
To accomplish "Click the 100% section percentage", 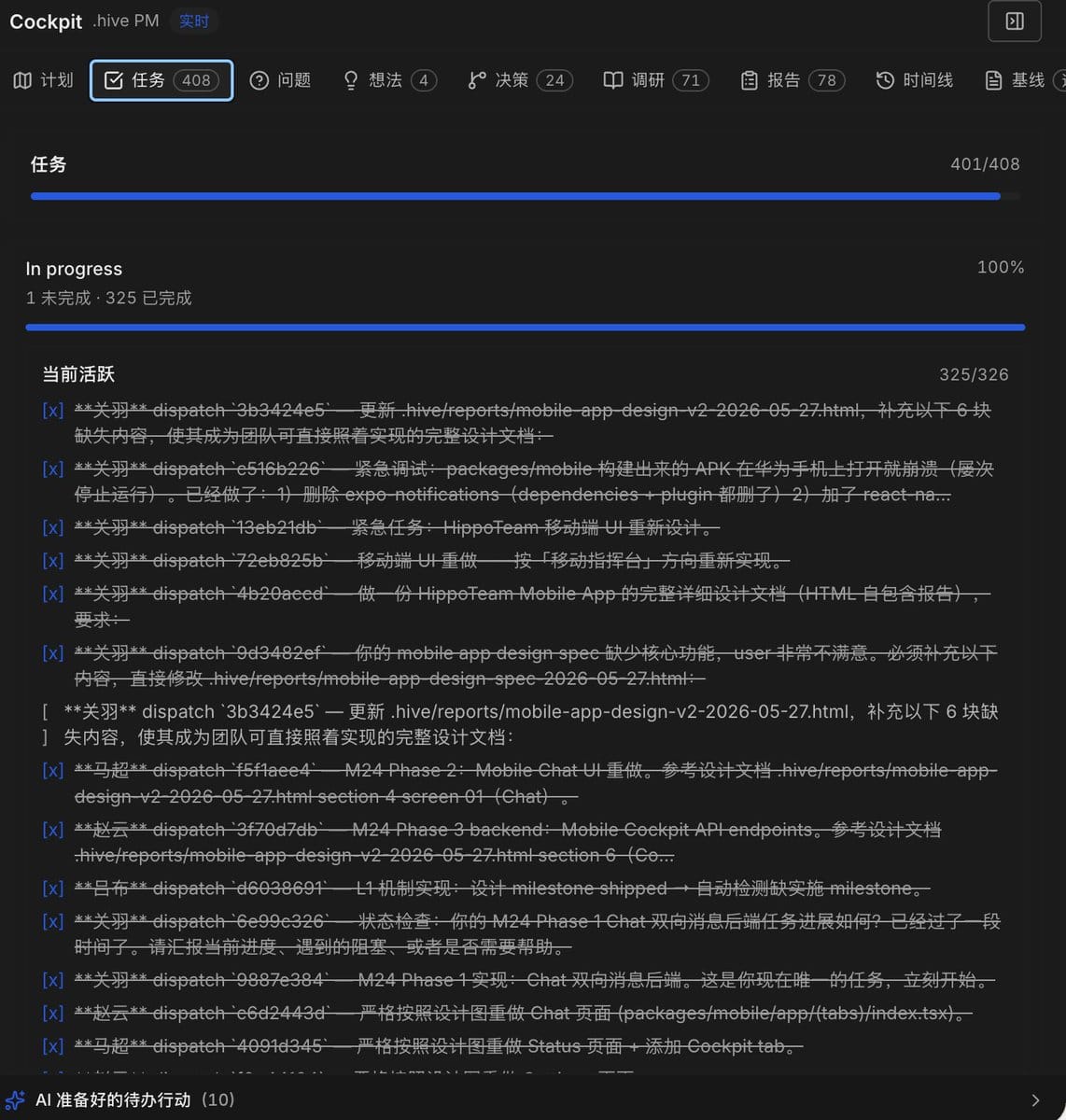I will [x=1001, y=267].
